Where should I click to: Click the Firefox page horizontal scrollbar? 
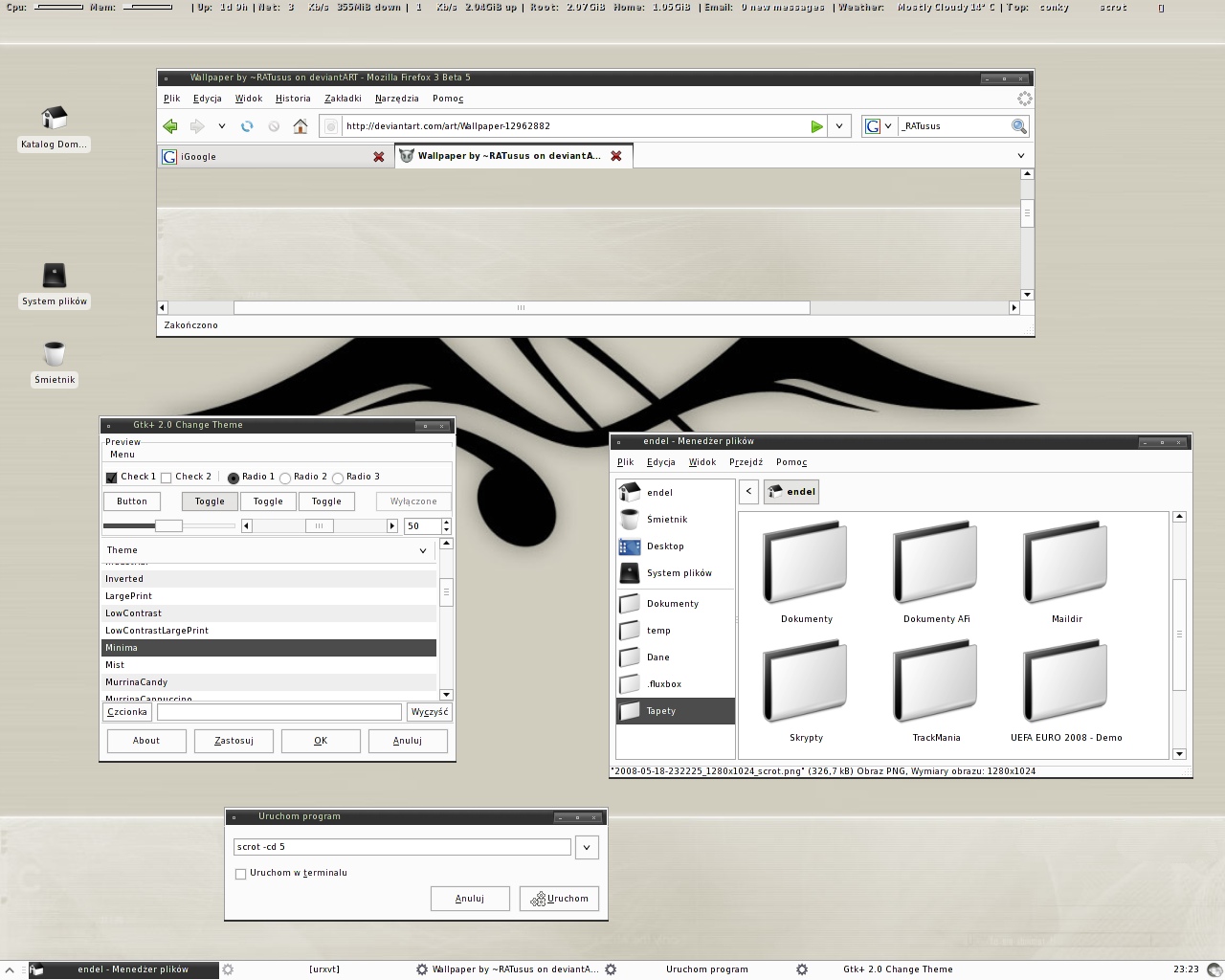tap(522, 308)
